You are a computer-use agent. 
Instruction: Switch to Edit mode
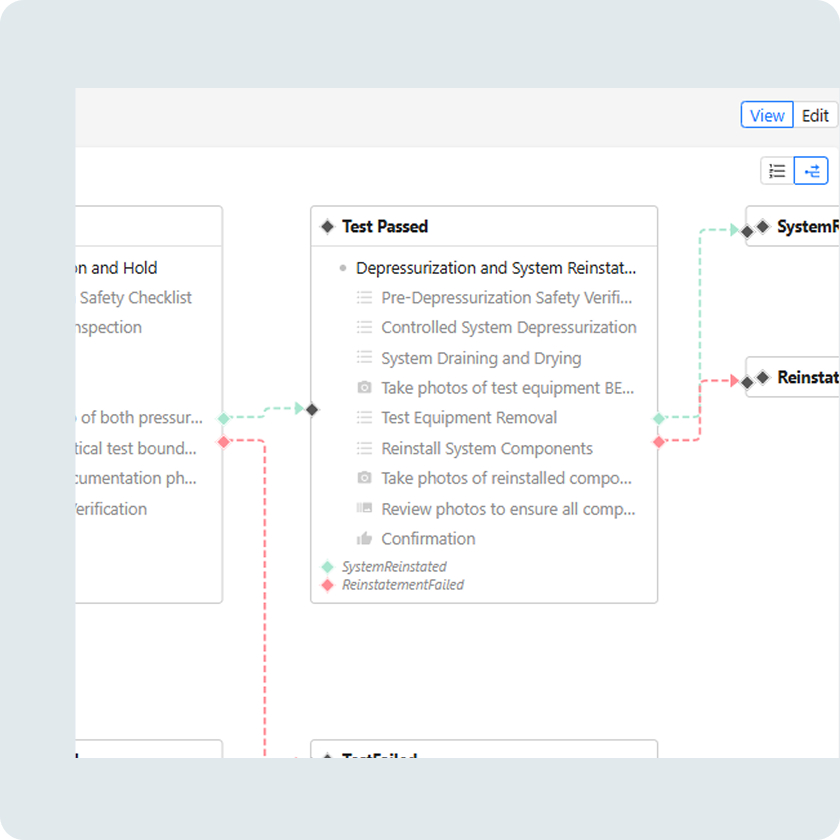[815, 115]
